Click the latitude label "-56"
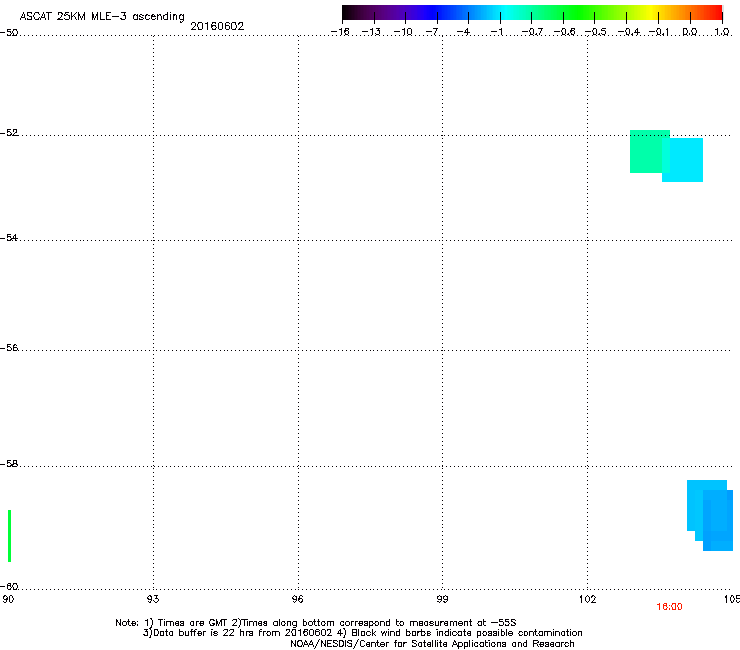Image resolution: width=740 pixels, height=650 pixels. pos(9,348)
